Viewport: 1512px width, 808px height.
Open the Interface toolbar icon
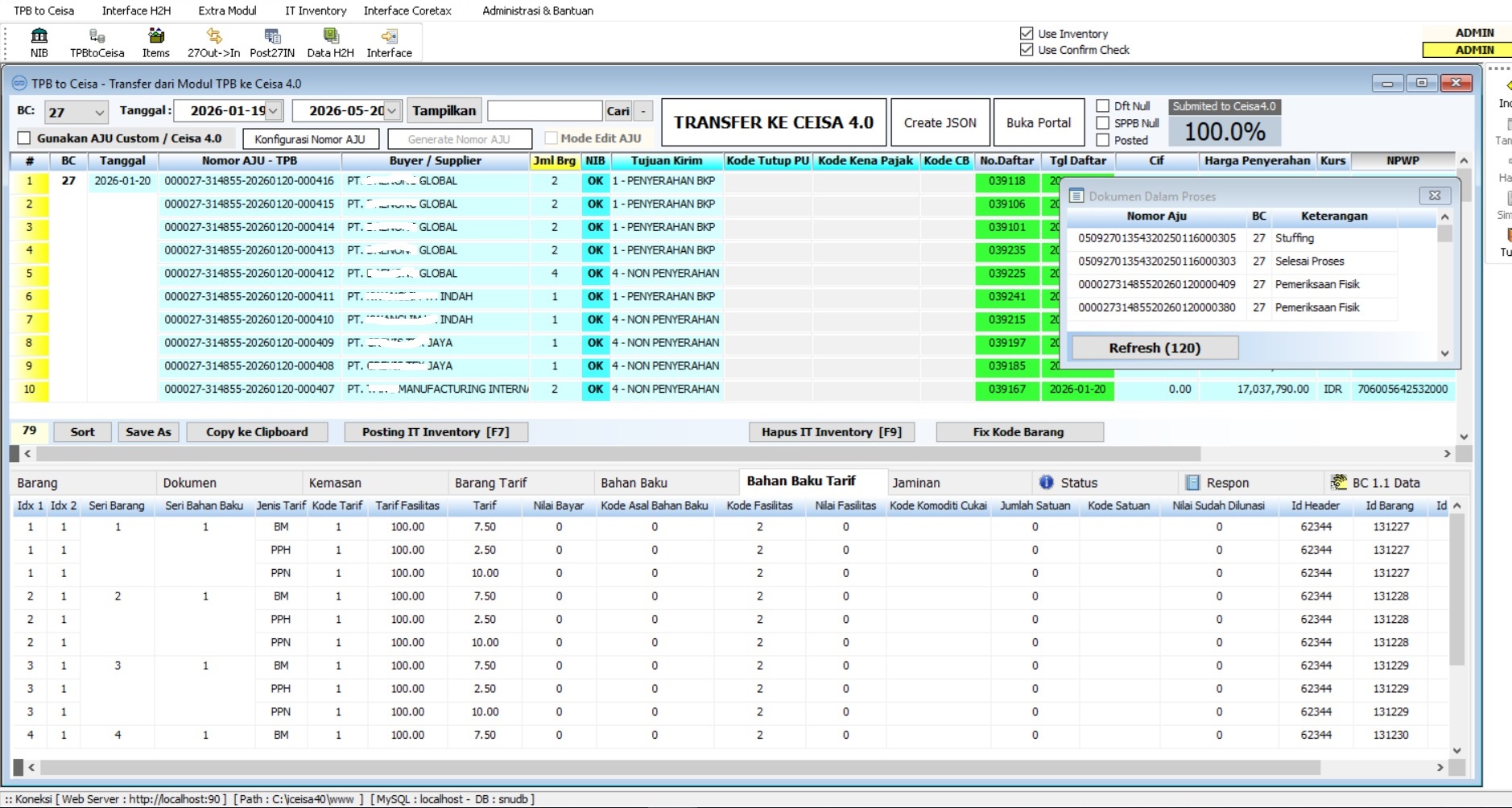coord(389,43)
